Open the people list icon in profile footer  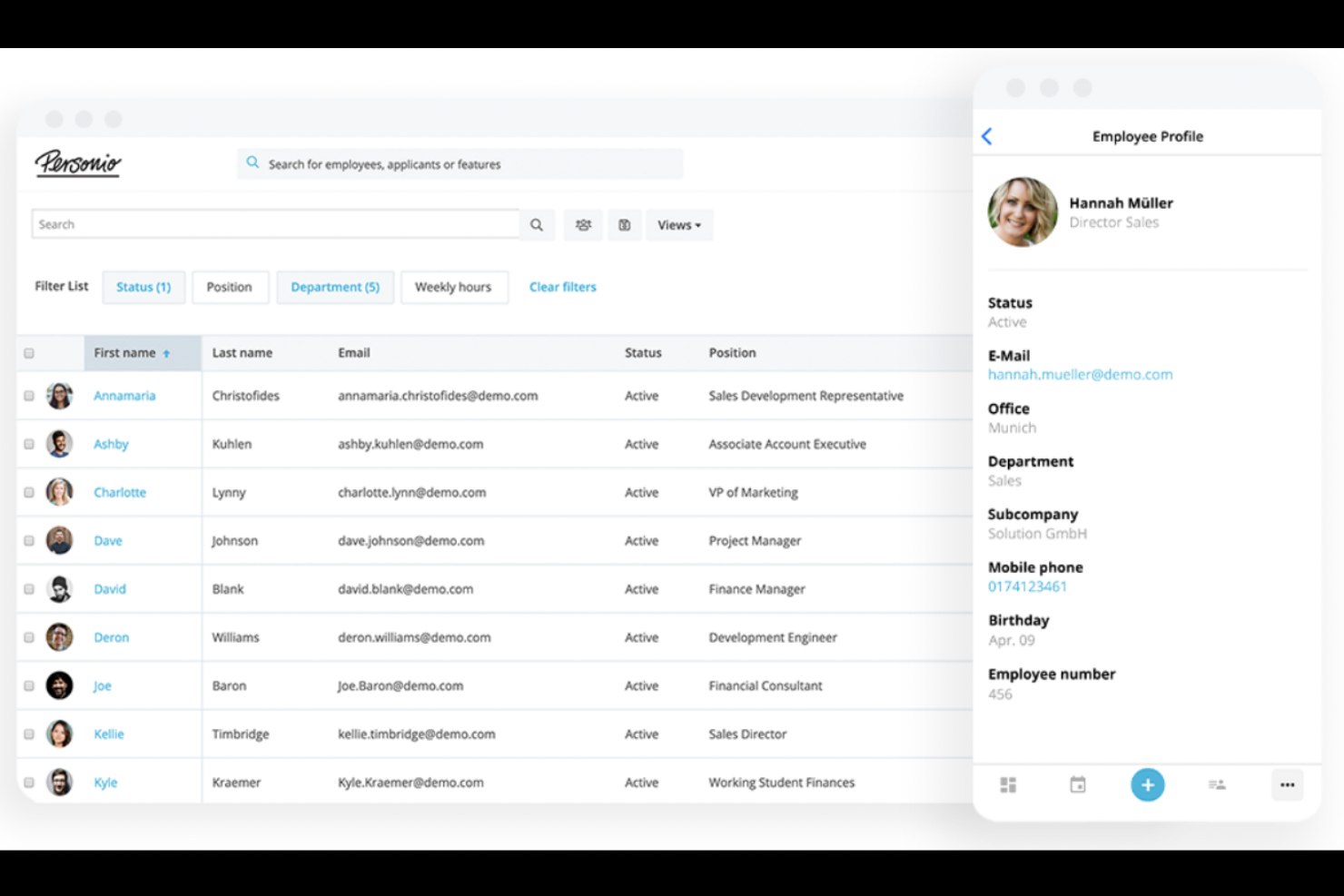[1217, 785]
